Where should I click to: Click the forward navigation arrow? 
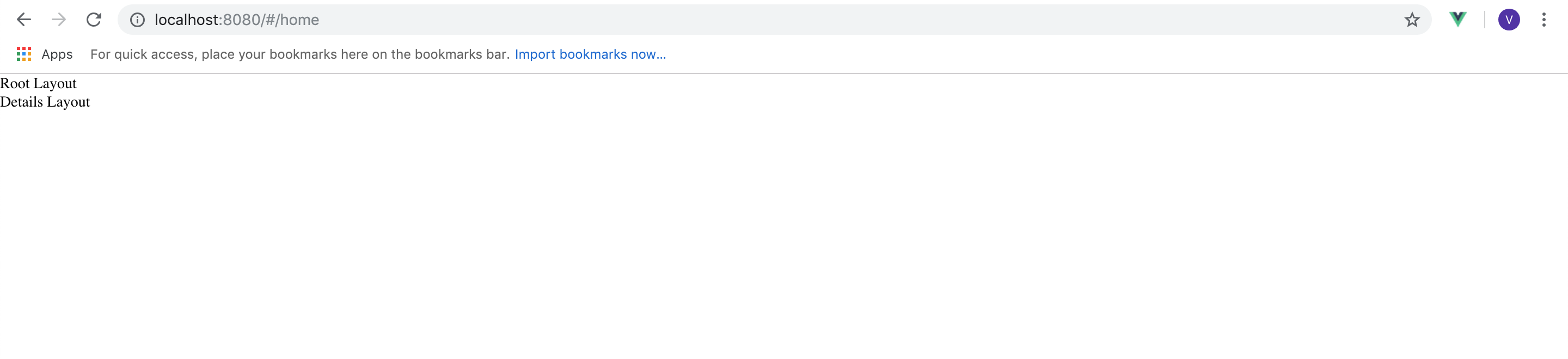58,20
